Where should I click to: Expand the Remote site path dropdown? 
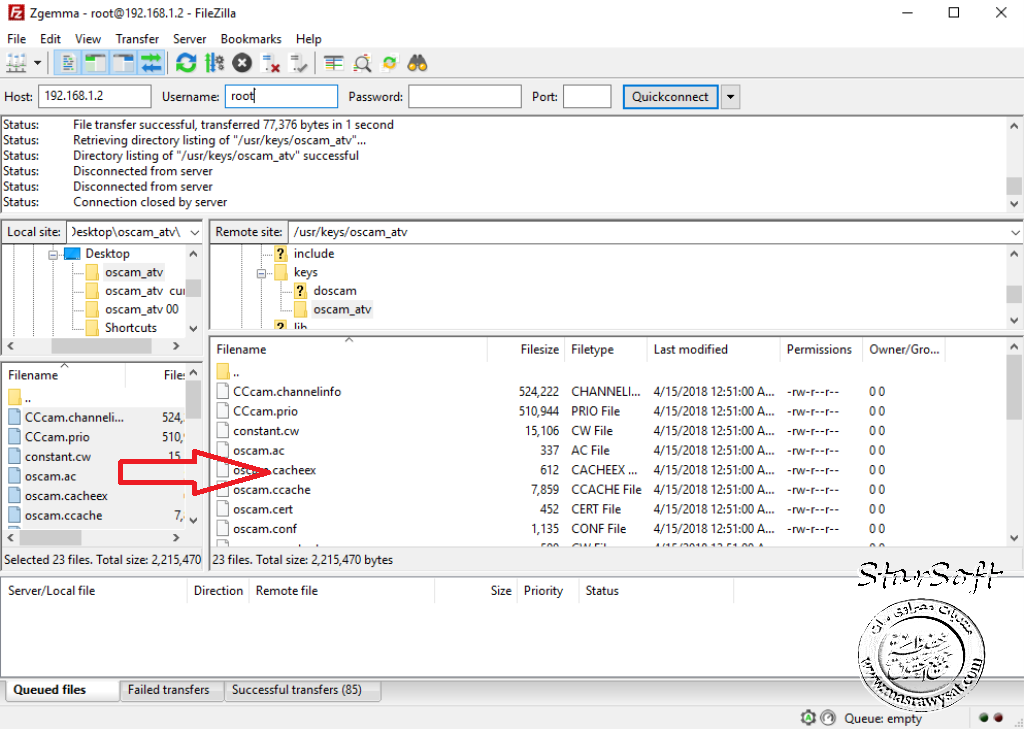(x=1015, y=232)
